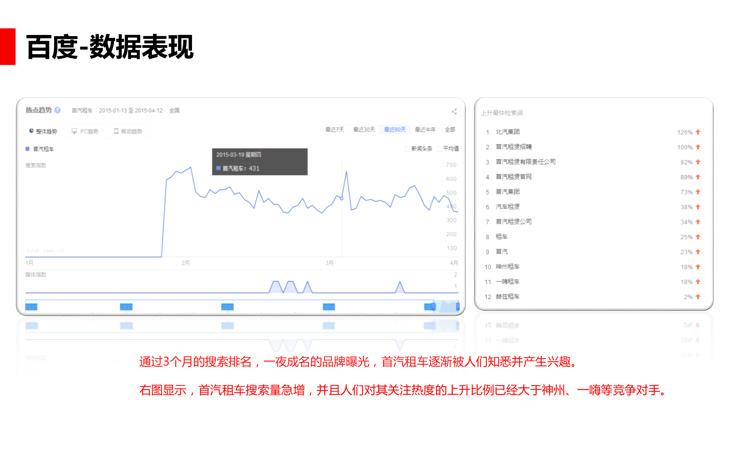Viewport: 750px width, 457px height.
Task: Click the up arrow in the 一嗨租车 row
Action: point(698,282)
